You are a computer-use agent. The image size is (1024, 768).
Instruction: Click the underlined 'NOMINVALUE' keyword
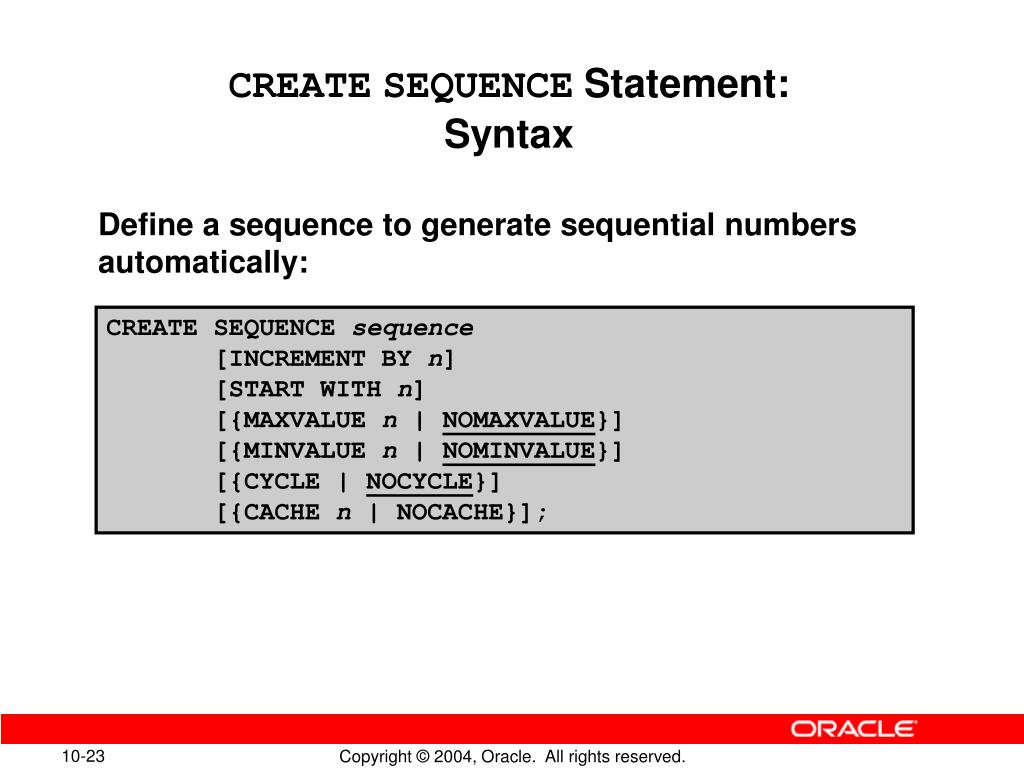click(519, 451)
